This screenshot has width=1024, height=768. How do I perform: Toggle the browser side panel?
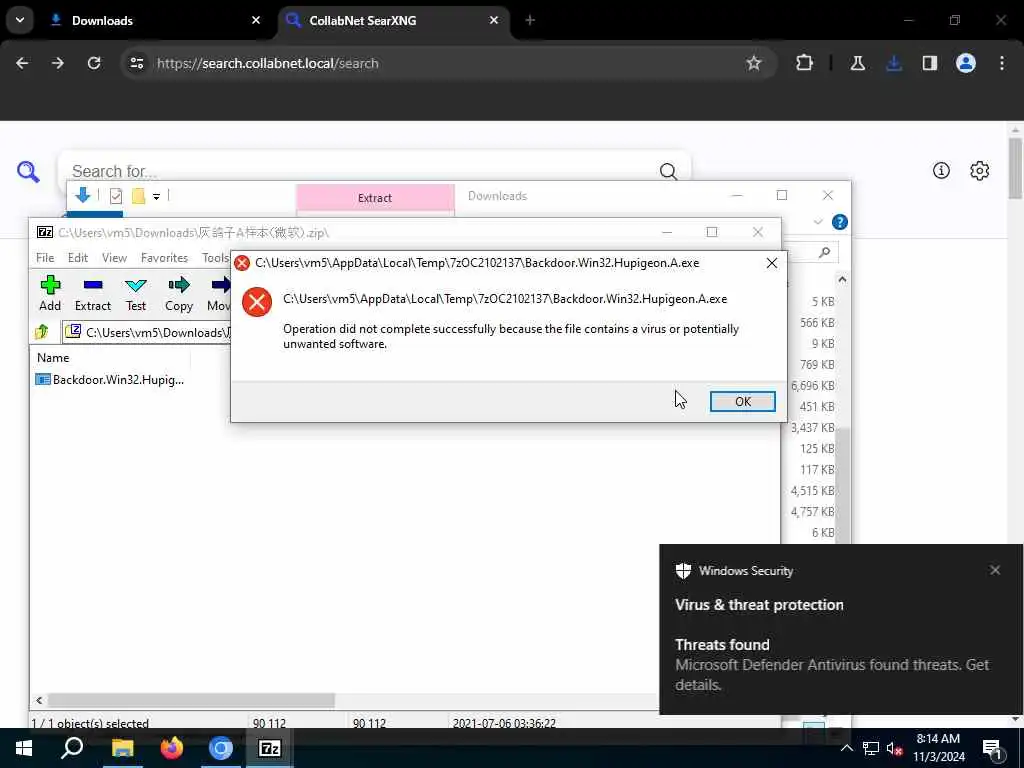coord(930,63)
